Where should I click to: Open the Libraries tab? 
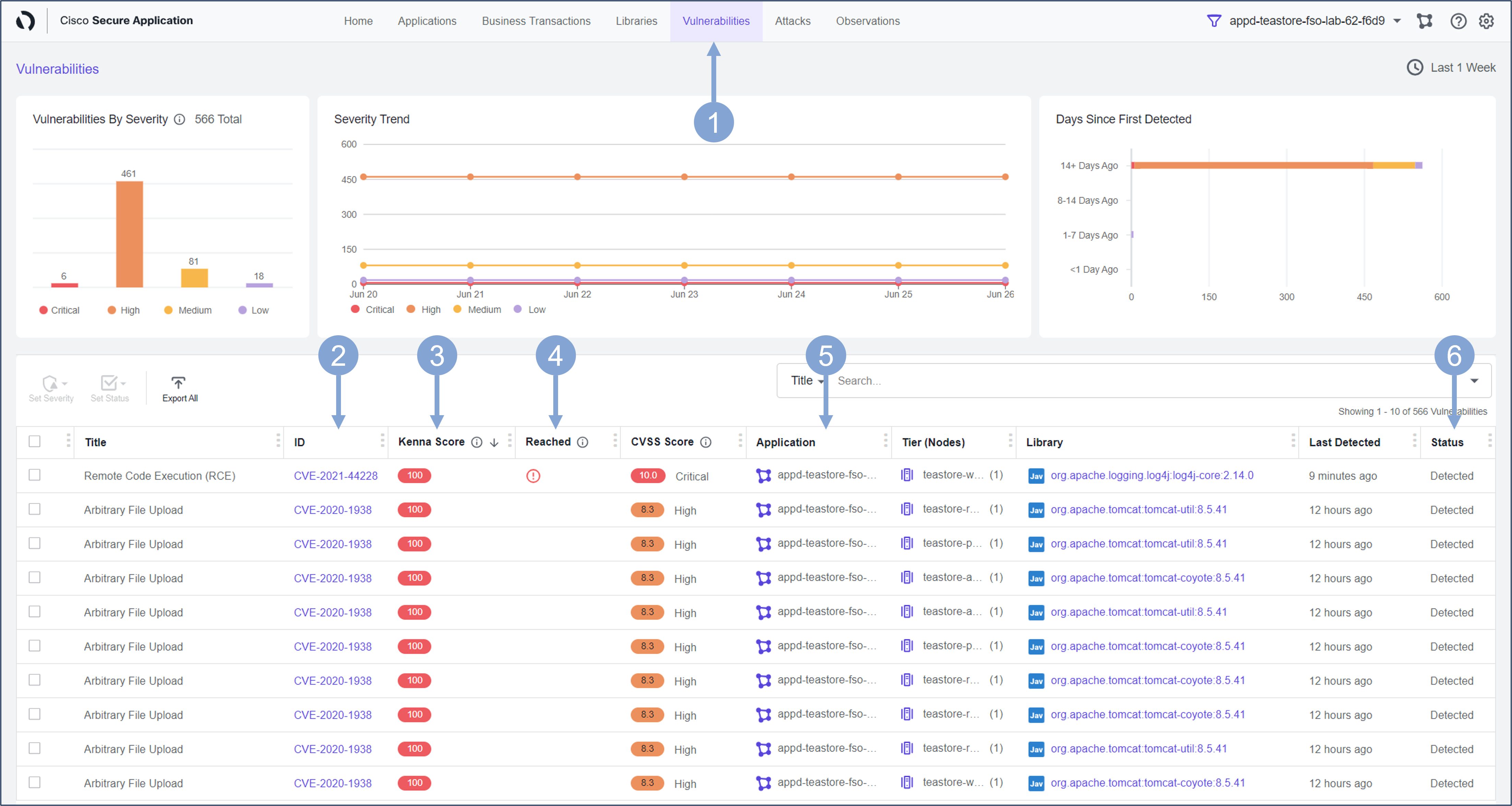coord(636,21)
